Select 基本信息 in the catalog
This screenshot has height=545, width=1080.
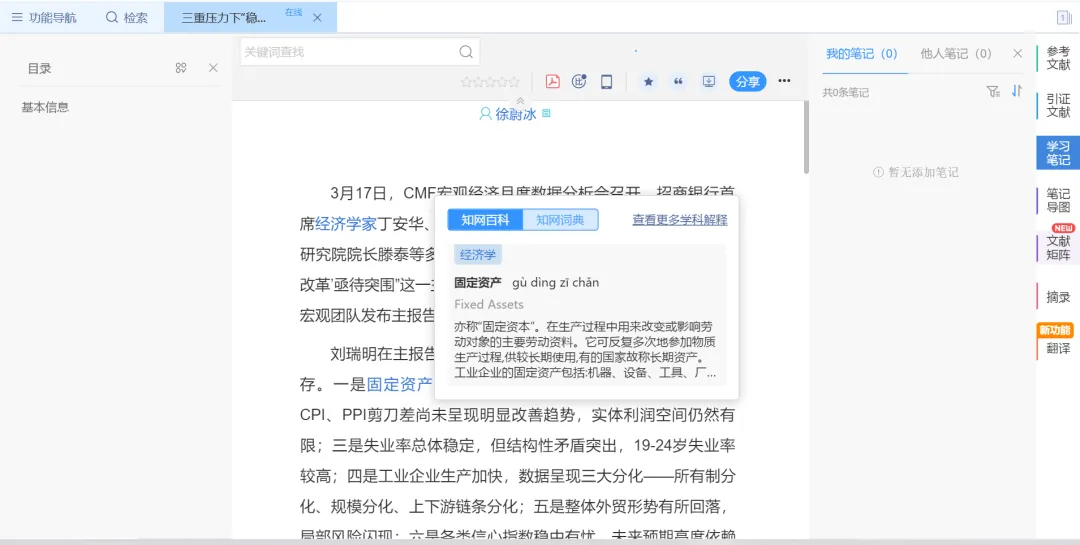pyautogui.click(x=45, y=107)
